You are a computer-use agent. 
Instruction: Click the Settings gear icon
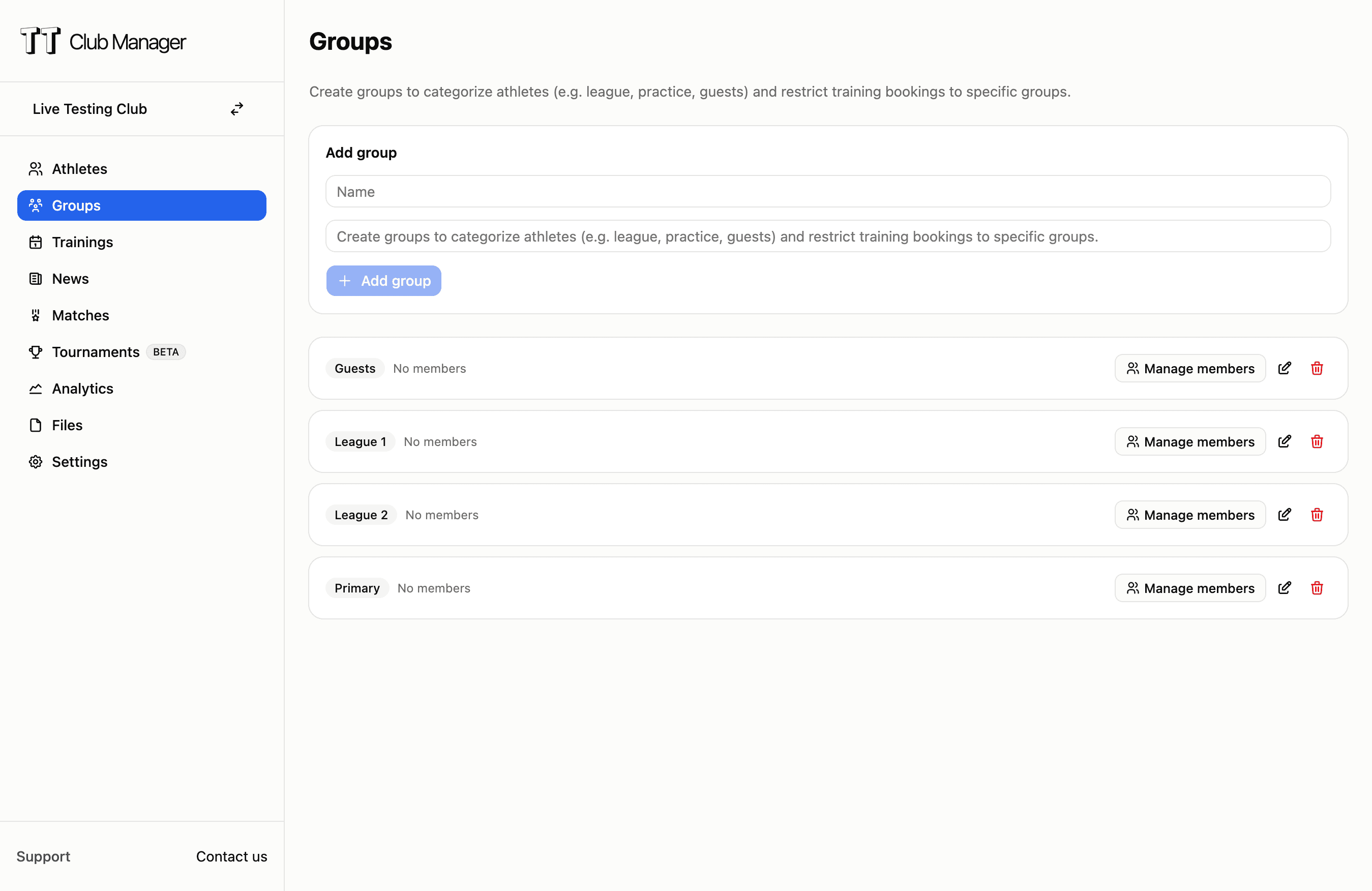(x=36, y=462)
